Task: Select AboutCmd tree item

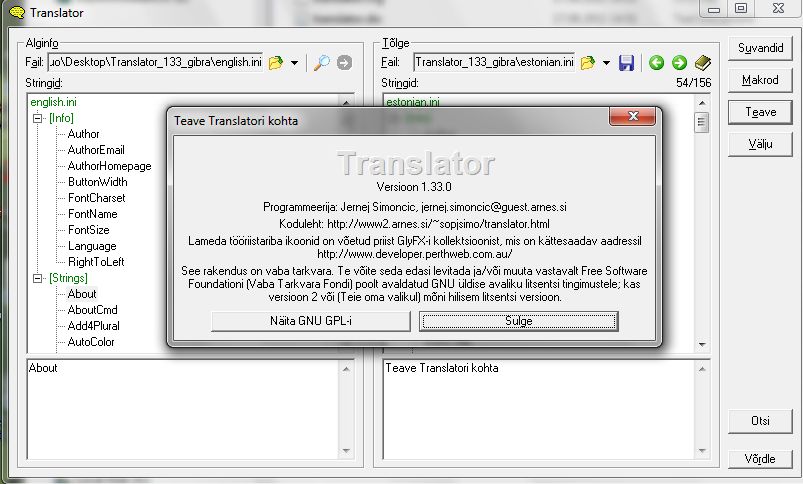Action: point(93,310)
